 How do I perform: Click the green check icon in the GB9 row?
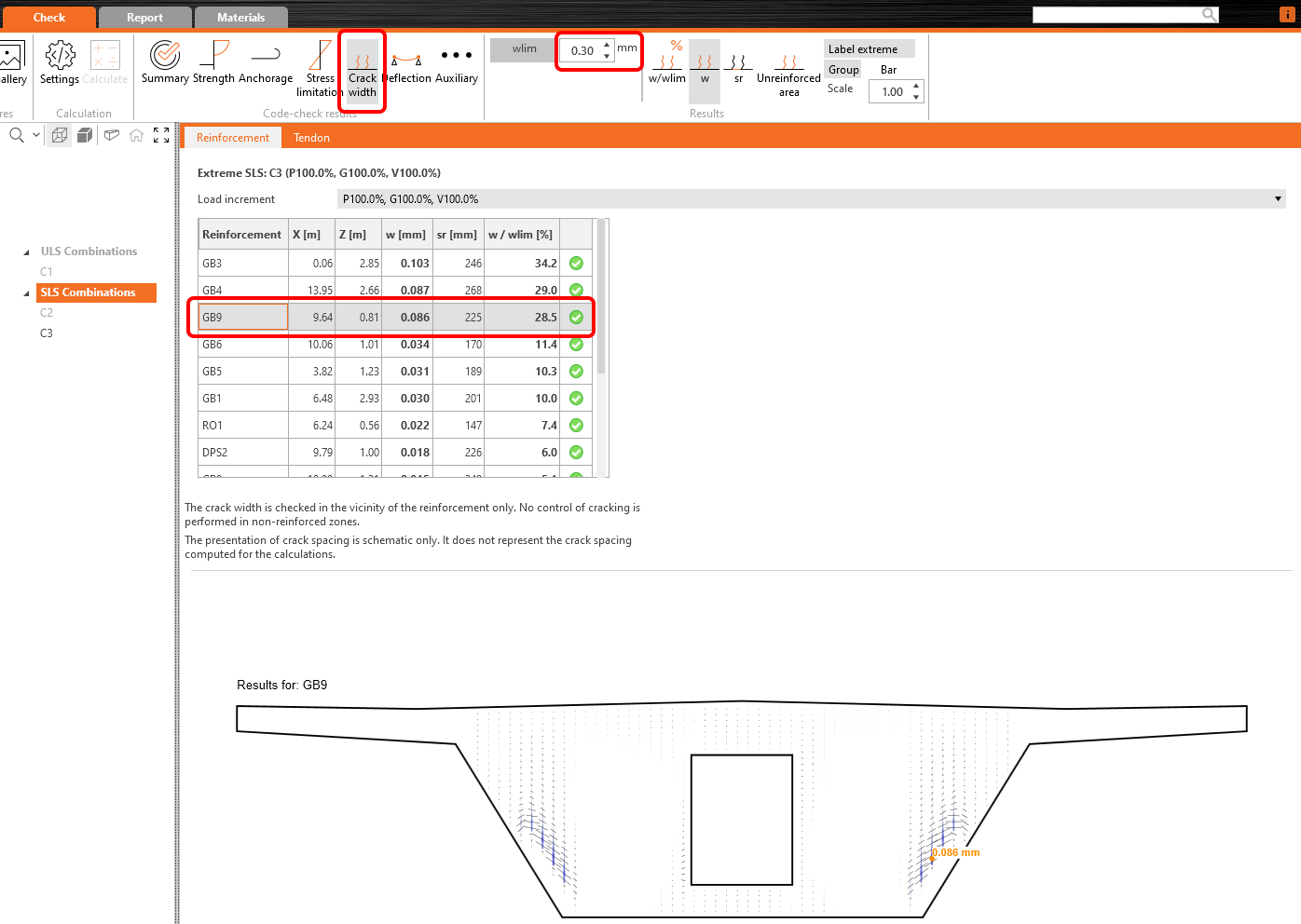tap(576, 318)
